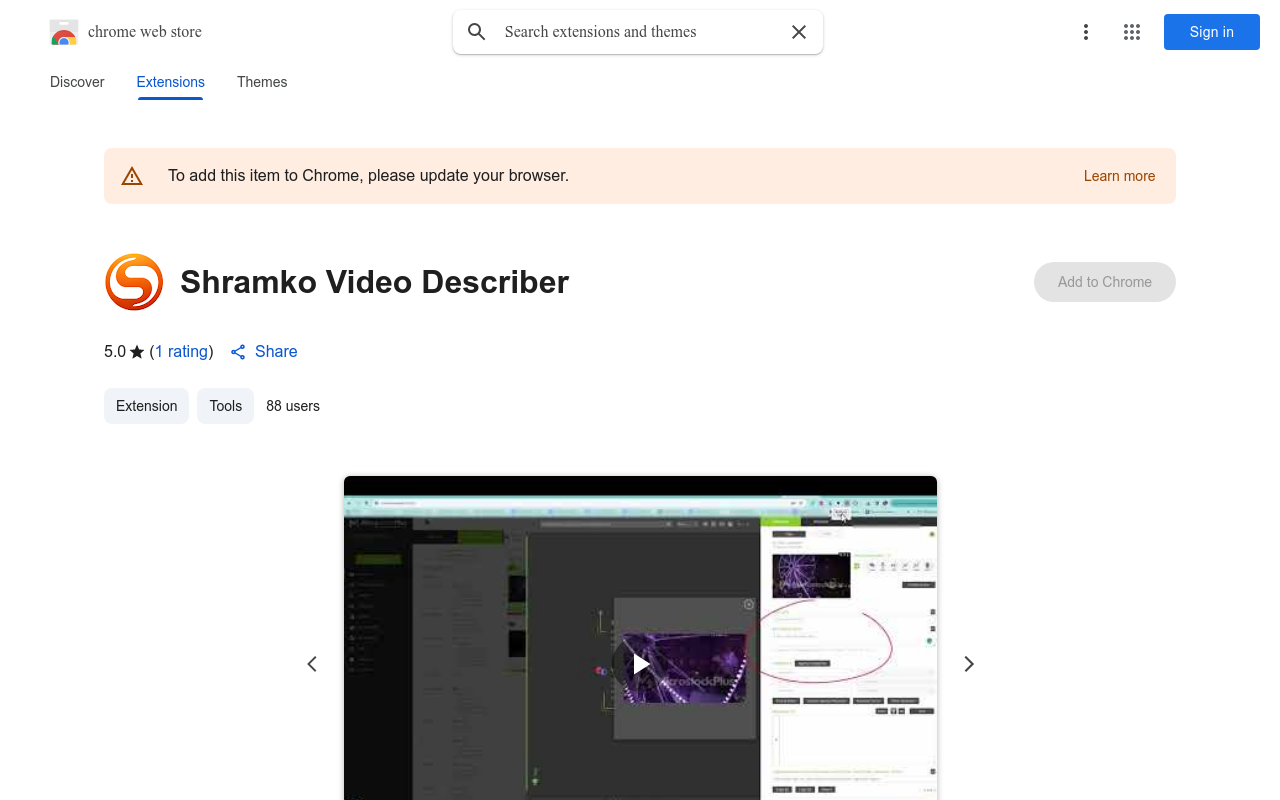Open the 1 rating link
1280x800 pixels.
point(181,352)
